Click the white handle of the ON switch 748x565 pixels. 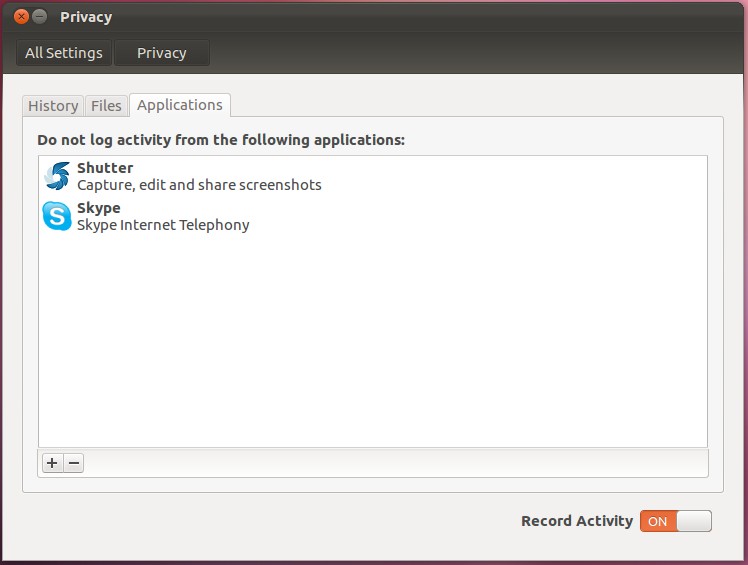click(693, 521)
